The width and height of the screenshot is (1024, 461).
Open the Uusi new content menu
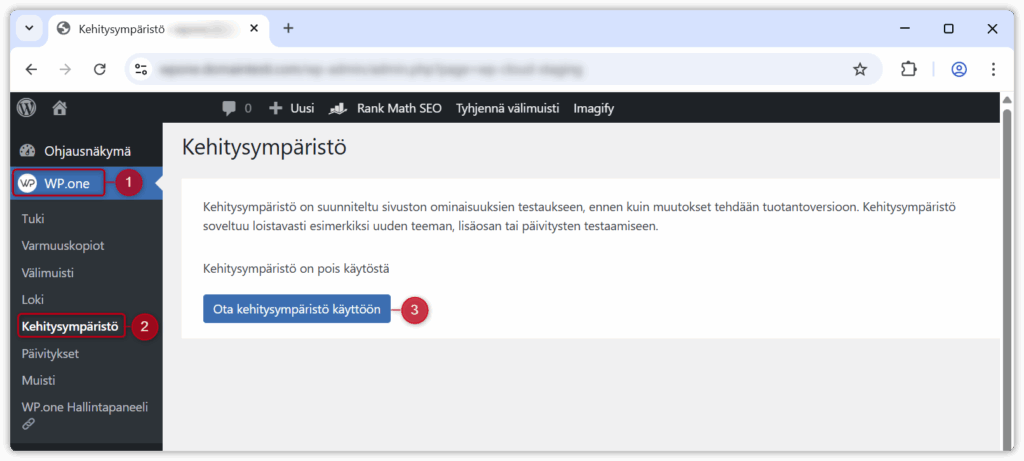coord(292,108)
